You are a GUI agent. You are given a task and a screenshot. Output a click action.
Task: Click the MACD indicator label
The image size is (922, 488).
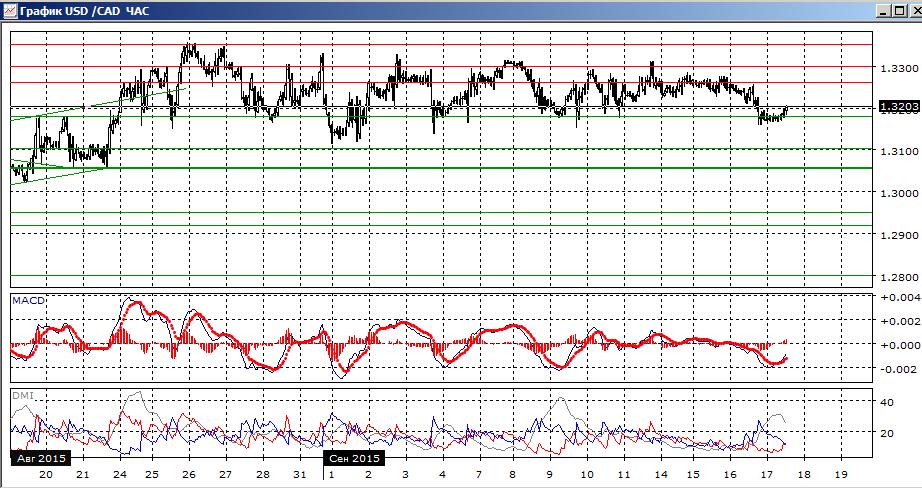tap(28, 300)
